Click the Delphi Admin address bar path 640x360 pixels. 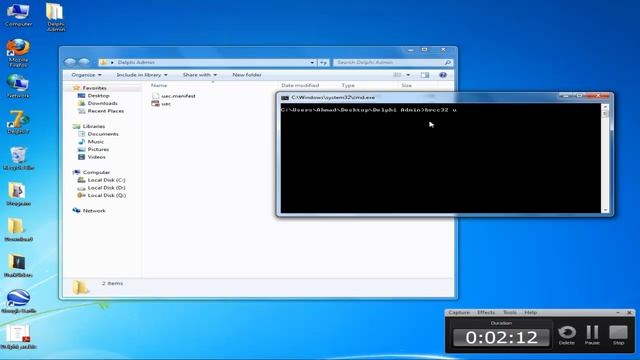136,62
